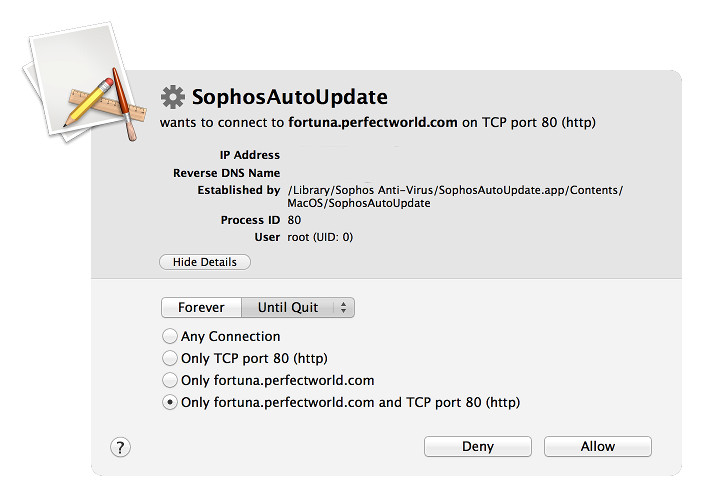Click the gear icon beside SophosAutoUpdate
This screenshot has height=496, width=702.
pyautogui.click(x=172, y=97)
